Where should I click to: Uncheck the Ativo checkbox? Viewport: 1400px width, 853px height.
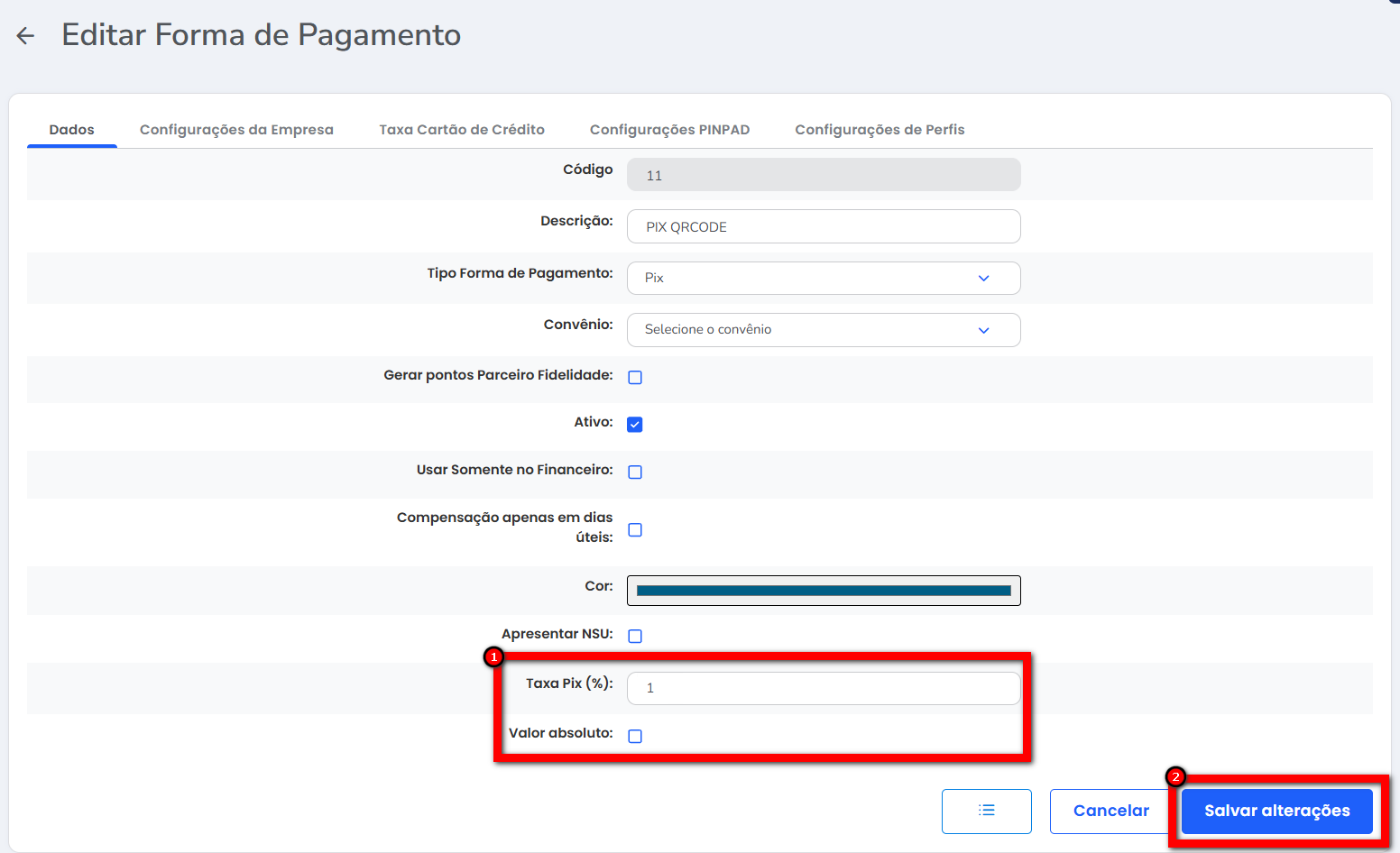pyautogui.click(x=635, y=425)
